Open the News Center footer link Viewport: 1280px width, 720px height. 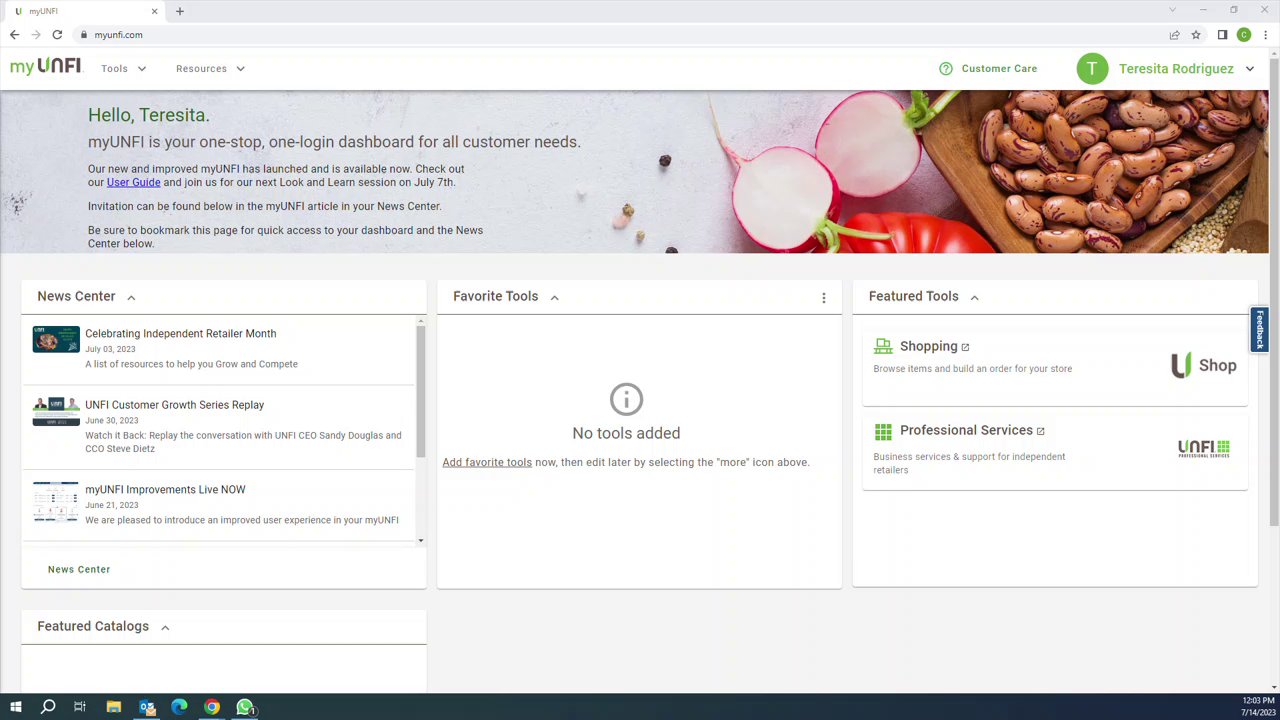point(79,569)
